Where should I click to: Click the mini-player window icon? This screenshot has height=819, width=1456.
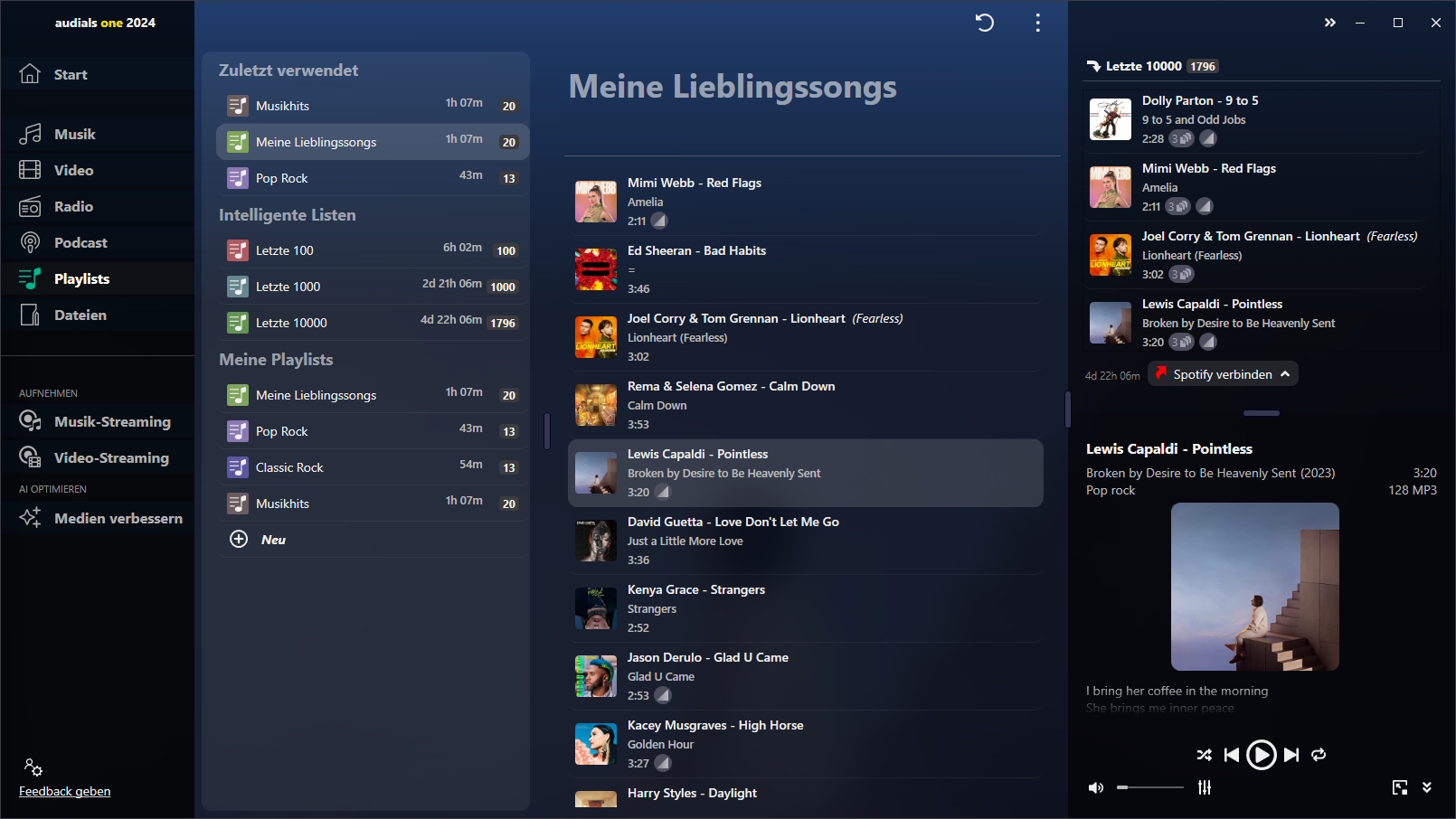tap(1400, 787)
